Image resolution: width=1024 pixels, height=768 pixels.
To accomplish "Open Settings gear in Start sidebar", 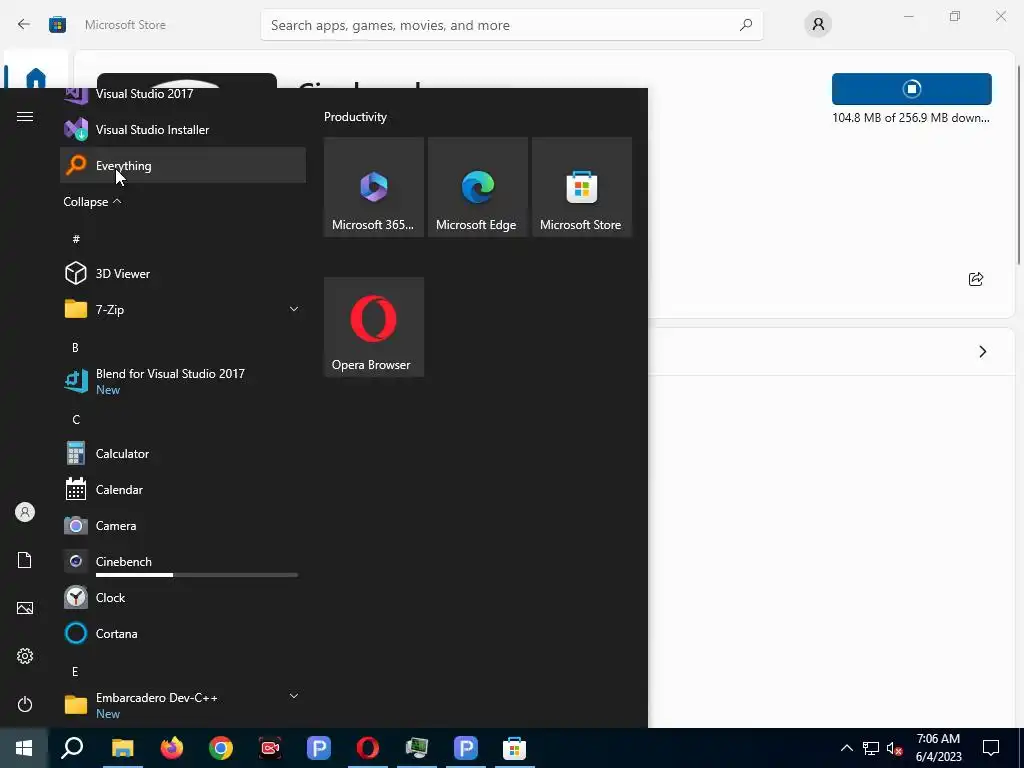I will [25, 656].
